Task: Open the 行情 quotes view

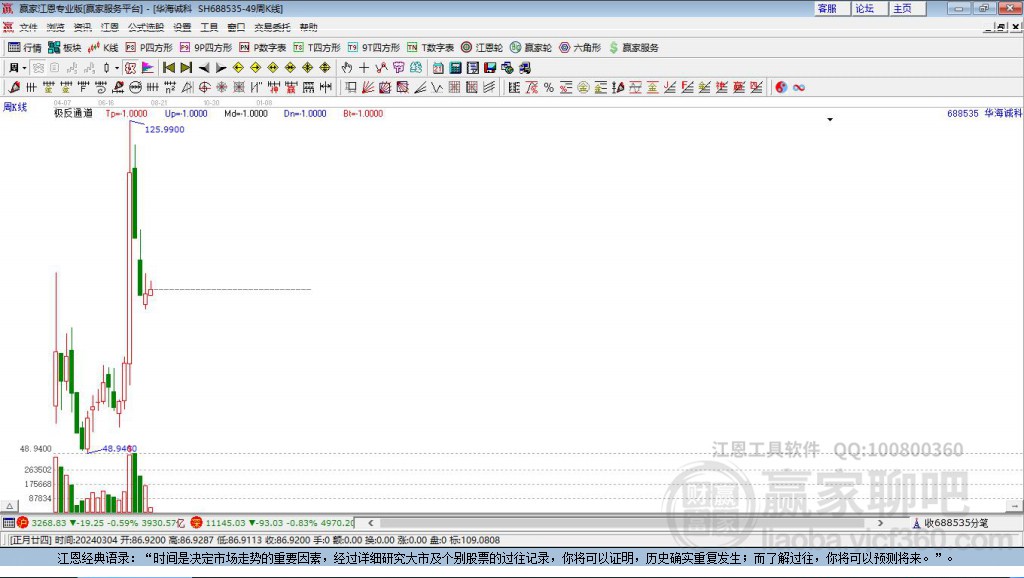Action: [x=24, y=48]
